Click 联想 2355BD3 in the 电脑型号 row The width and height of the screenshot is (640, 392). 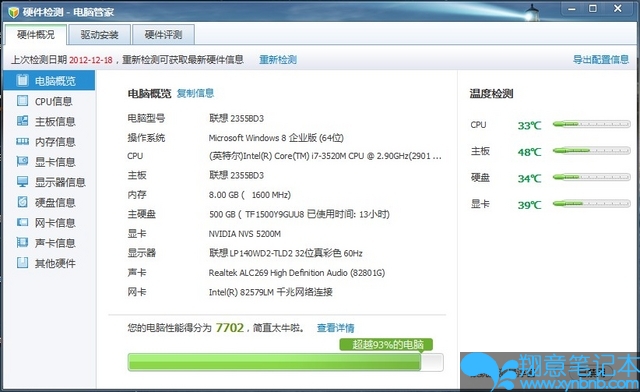point(236,118)
